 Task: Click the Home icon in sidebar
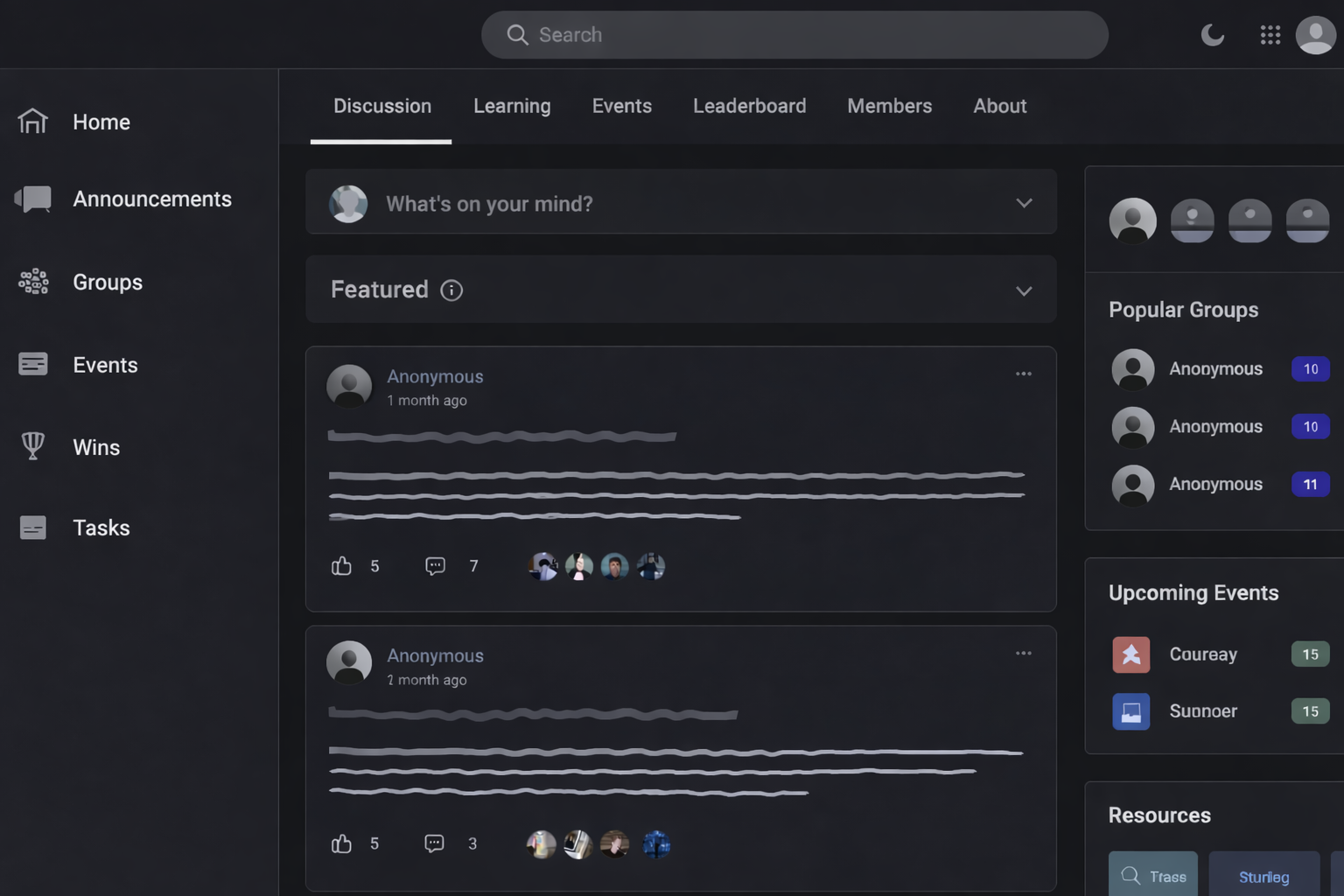pos(33,122)
